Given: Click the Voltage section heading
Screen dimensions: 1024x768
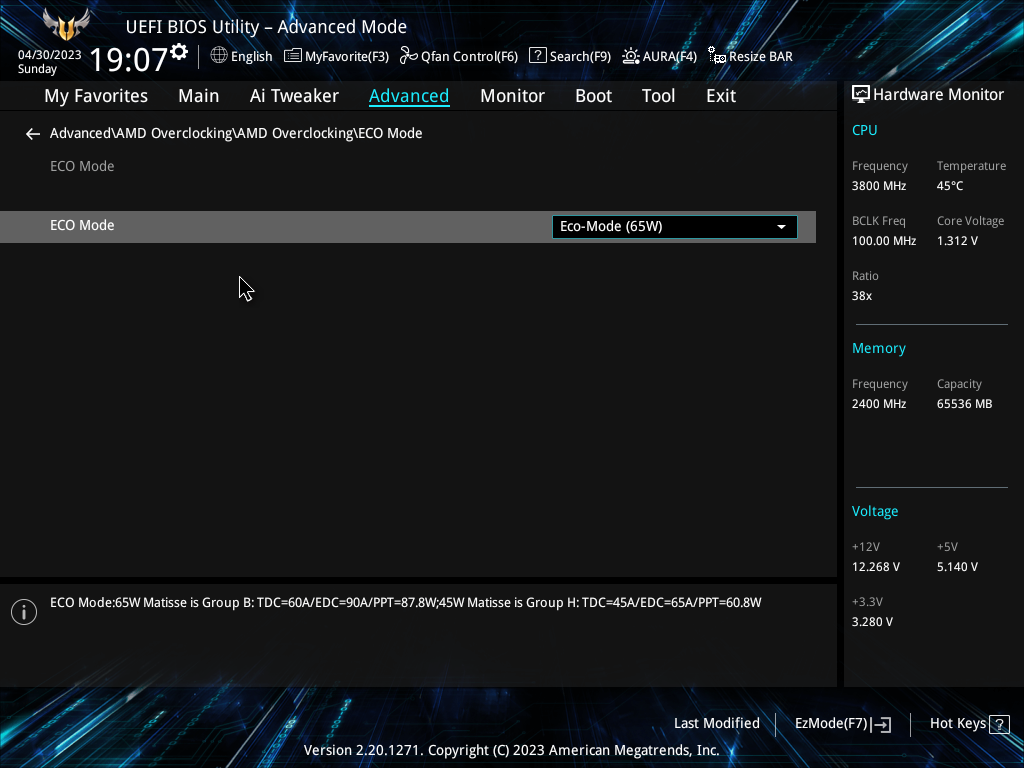Looking at the screenshot, I should [x=874, y=511].
